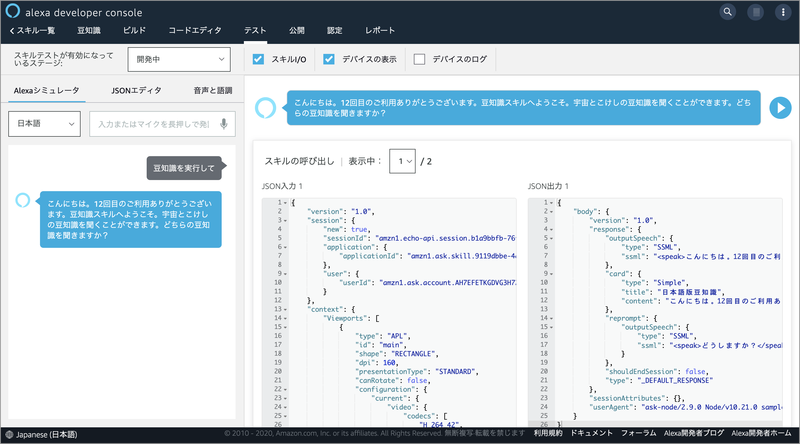Click the "shape": "RECTANGLE" line
The image size is (800, 444).
[397, 354]
